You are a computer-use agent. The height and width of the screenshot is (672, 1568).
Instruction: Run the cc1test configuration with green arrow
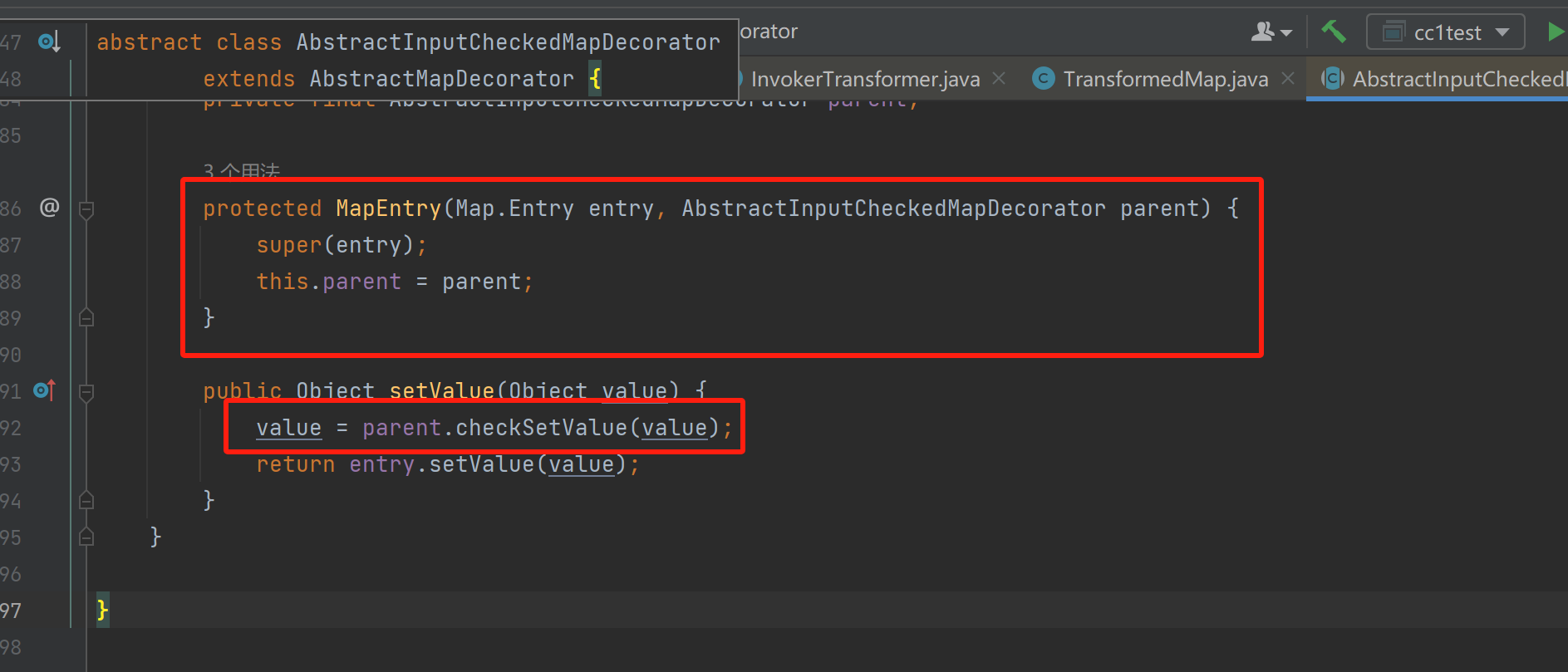point(1555,32)
